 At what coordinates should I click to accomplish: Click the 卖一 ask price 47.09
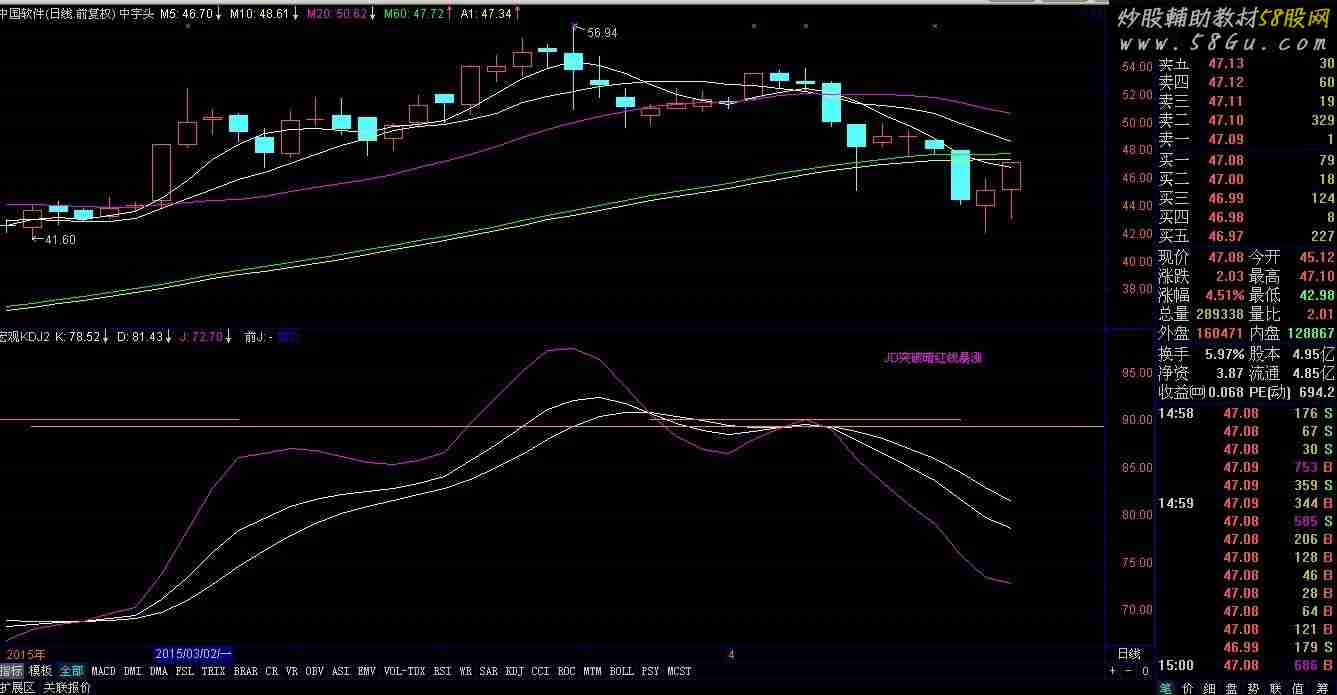[1226, 139]
